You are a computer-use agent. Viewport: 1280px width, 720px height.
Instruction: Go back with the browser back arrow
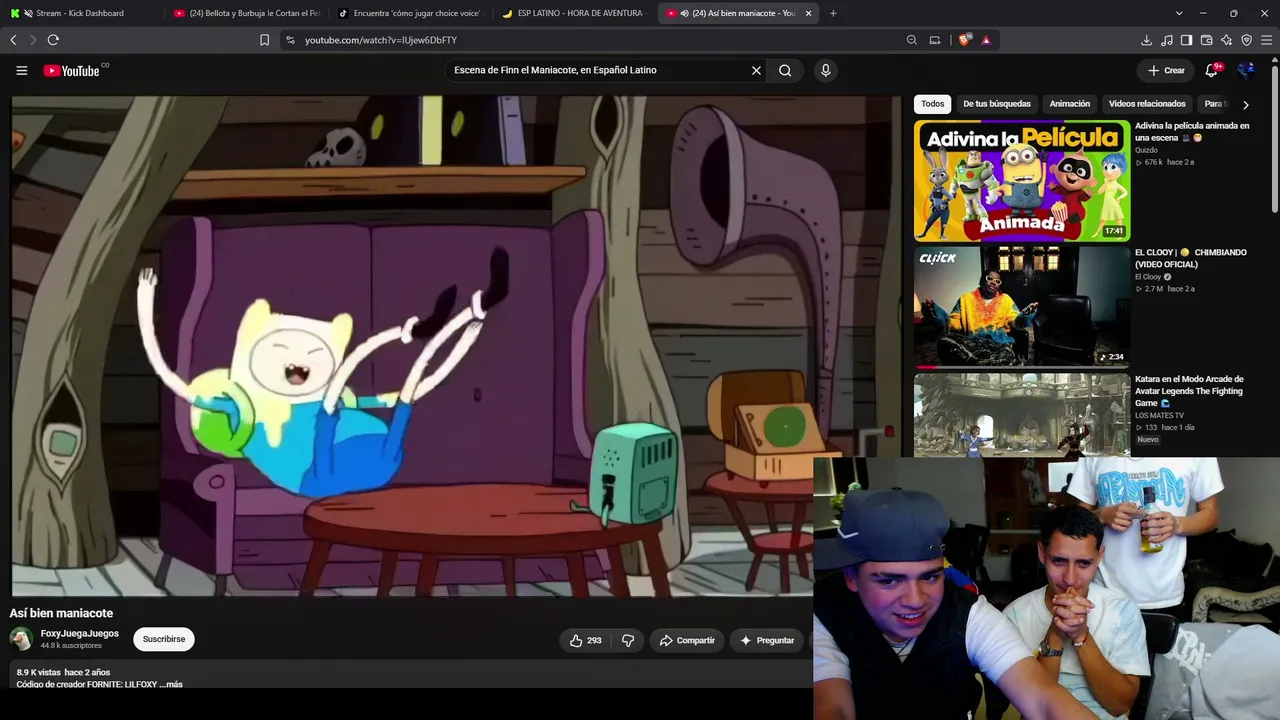point(13,40)
